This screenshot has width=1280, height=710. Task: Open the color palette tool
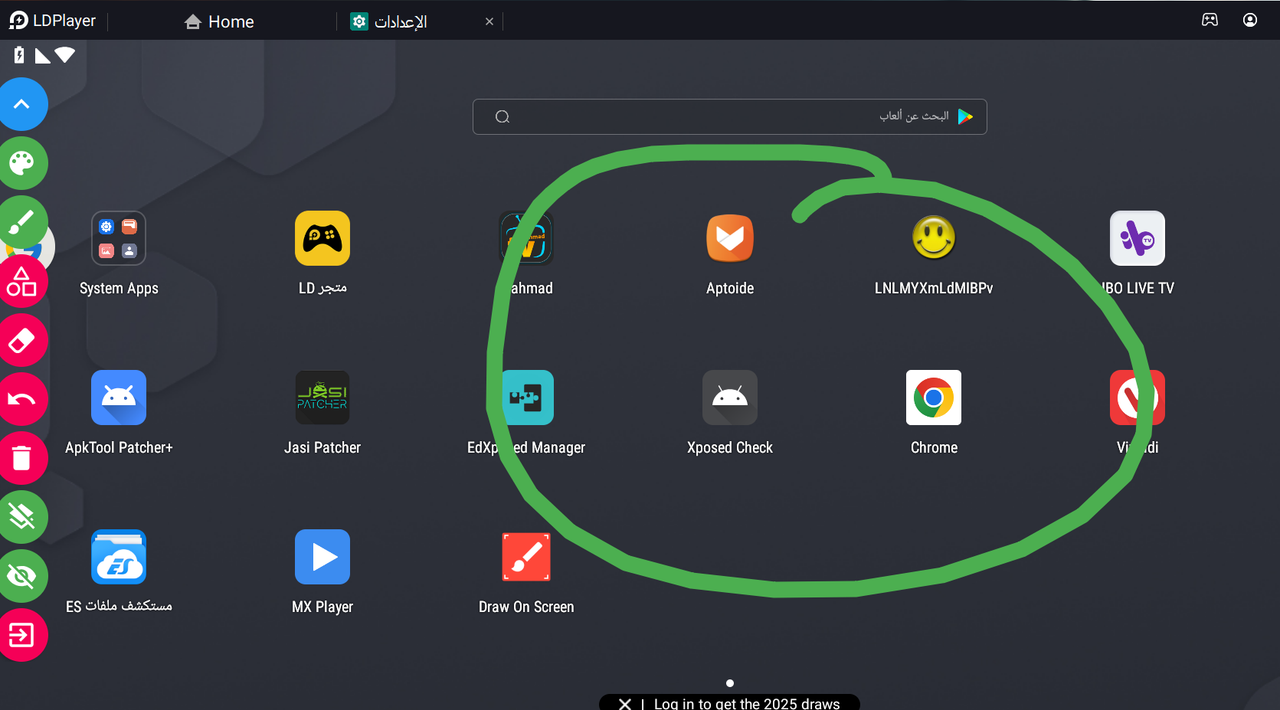click(x=21, y=163)
